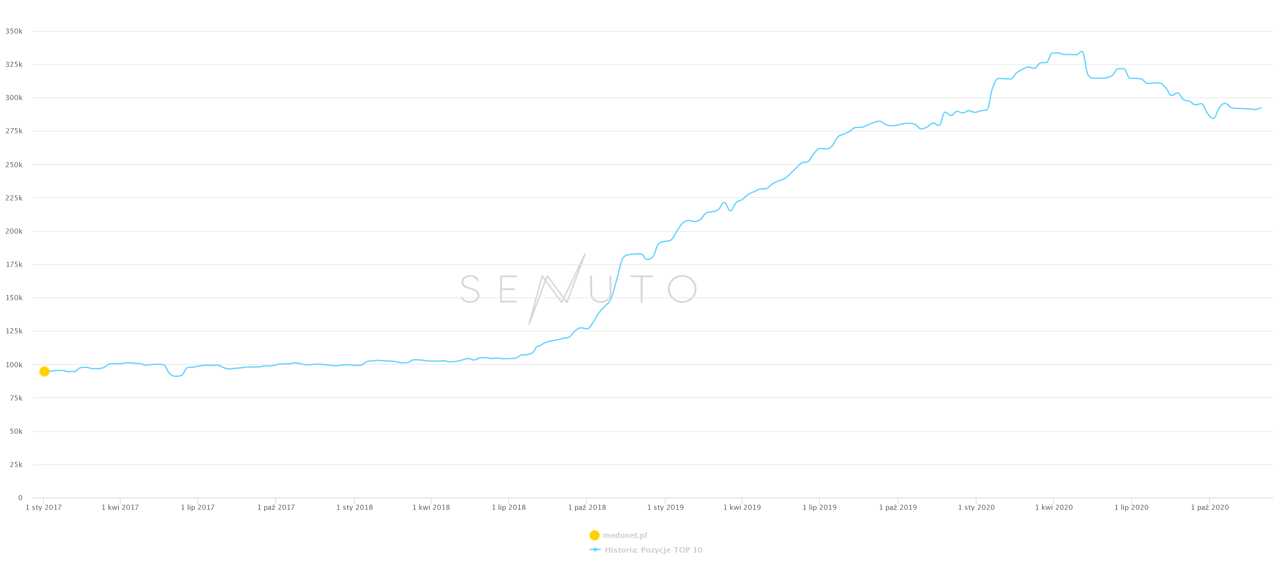Toggle the medonet.pl series label in legend
Image resolution: width=1280 pixels, height=576 pixels.
pyautogui.click(x=624, y=535)
